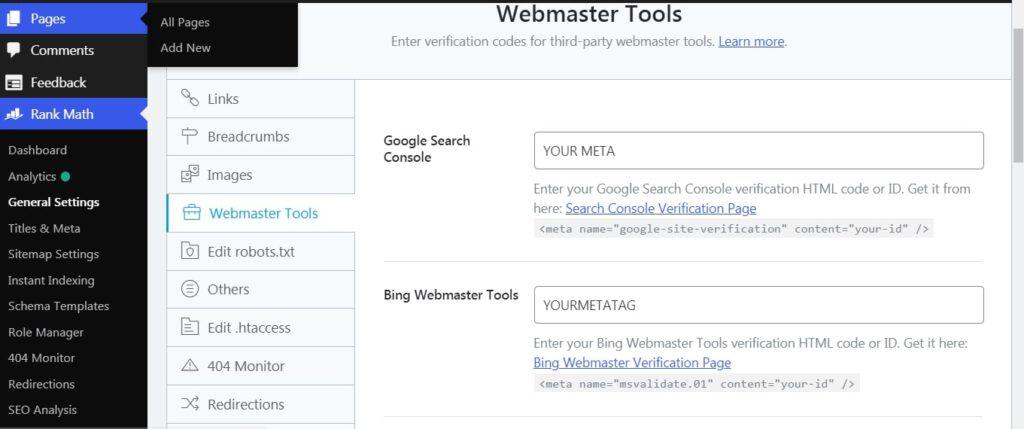The height and width of the screenshot is (429, 1024).
Task: Click the green Analytics status dot
Action: [65, 176]
